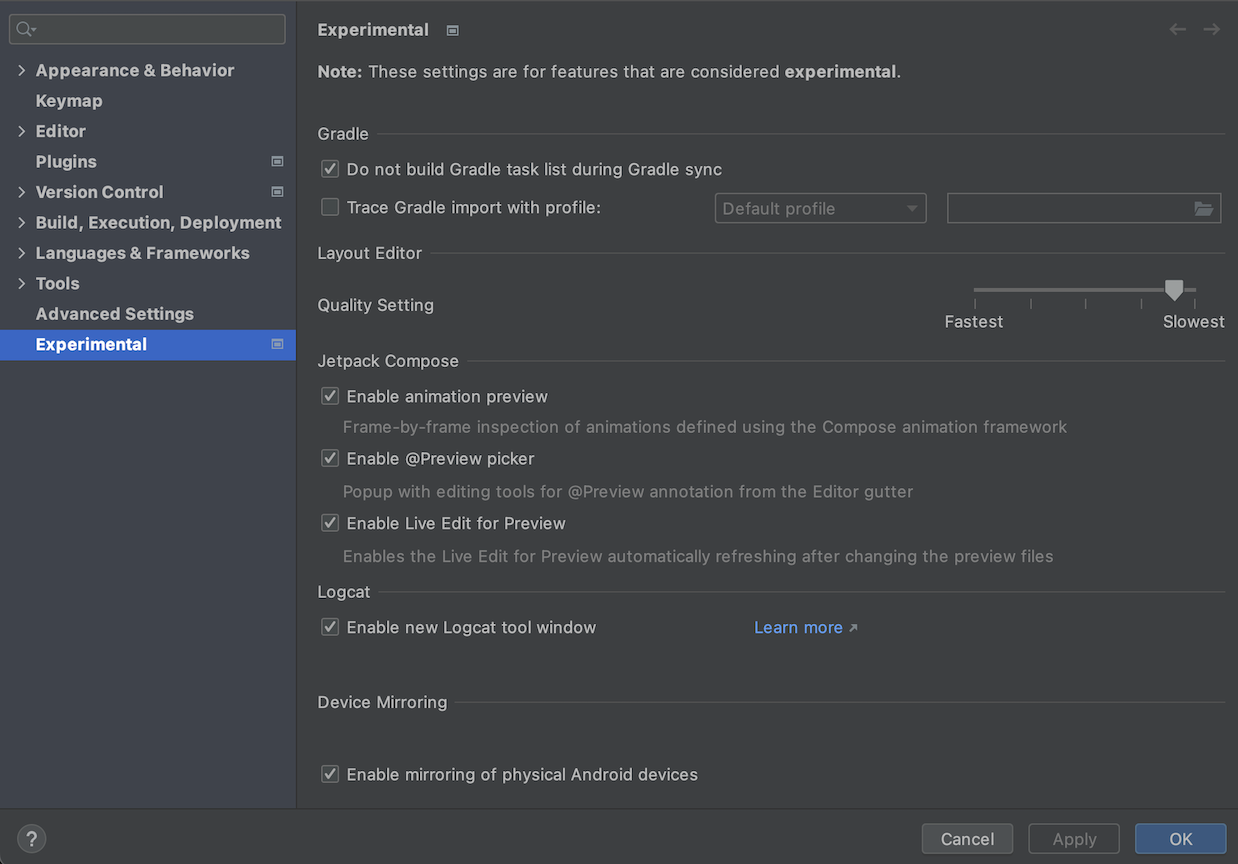Click the project-level icon in the selected Experimental row

click(x=277, y=344)
